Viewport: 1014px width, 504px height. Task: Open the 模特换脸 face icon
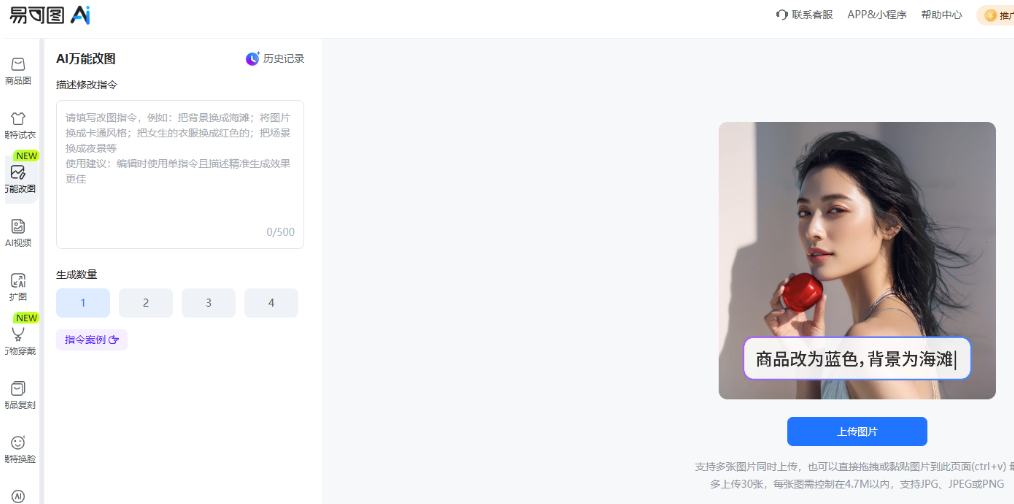18,443
